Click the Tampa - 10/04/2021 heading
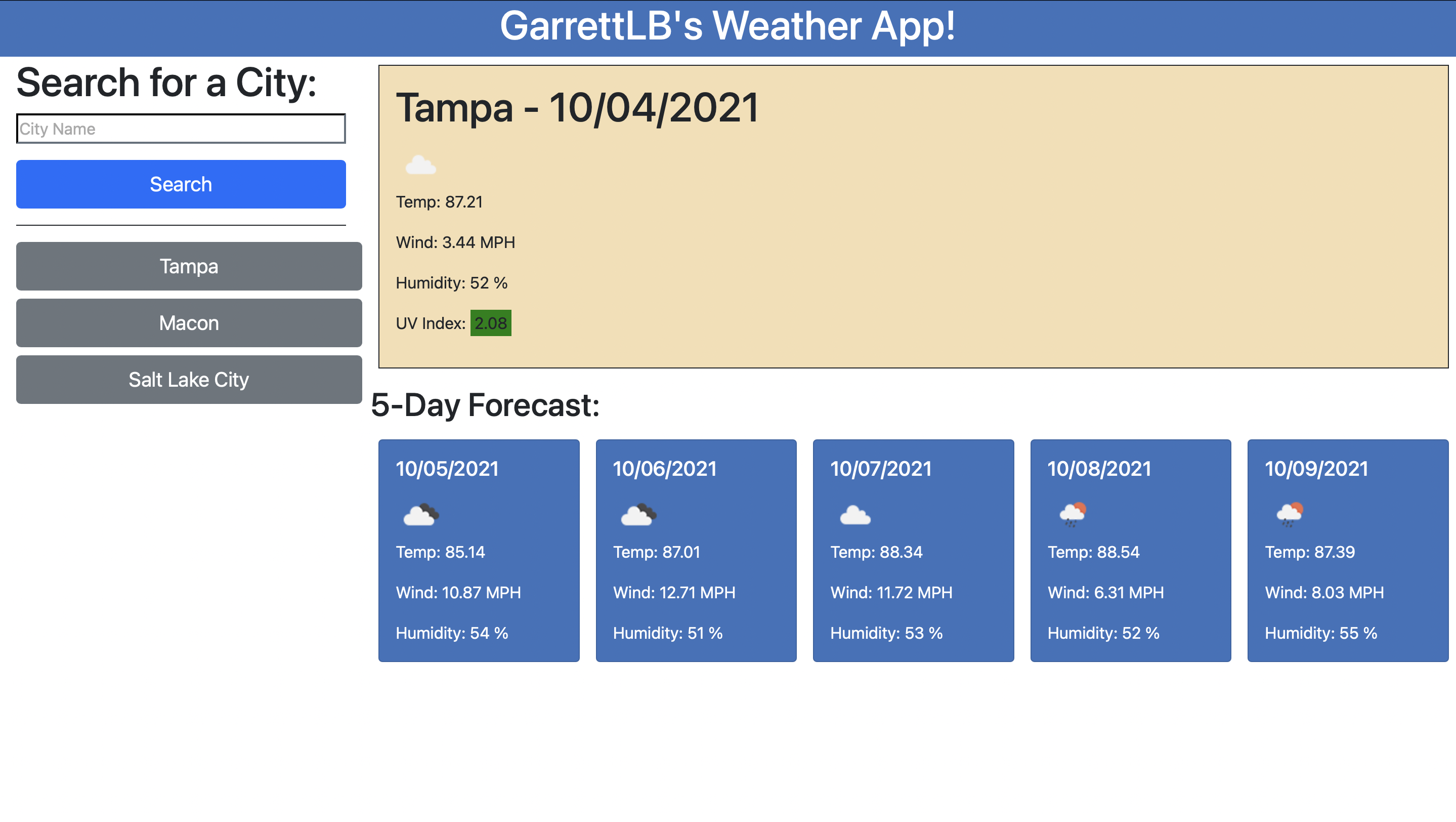Image resolution: width=1456 pixels, height=822 pixels. coord(577,107)
